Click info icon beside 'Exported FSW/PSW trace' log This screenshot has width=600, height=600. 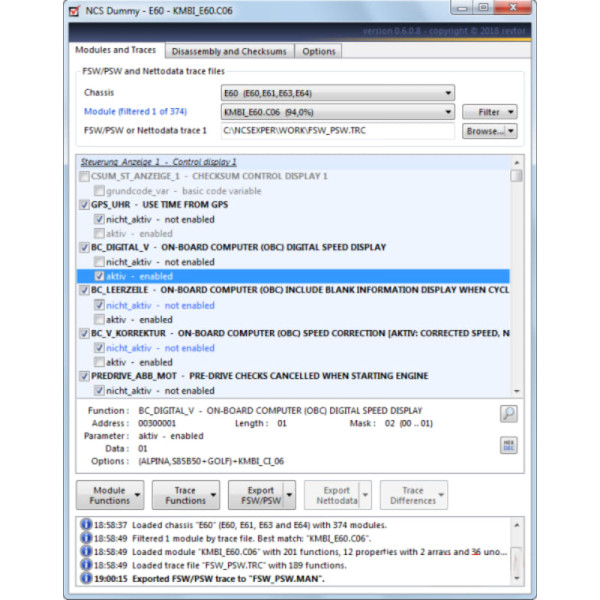point(87,578)
